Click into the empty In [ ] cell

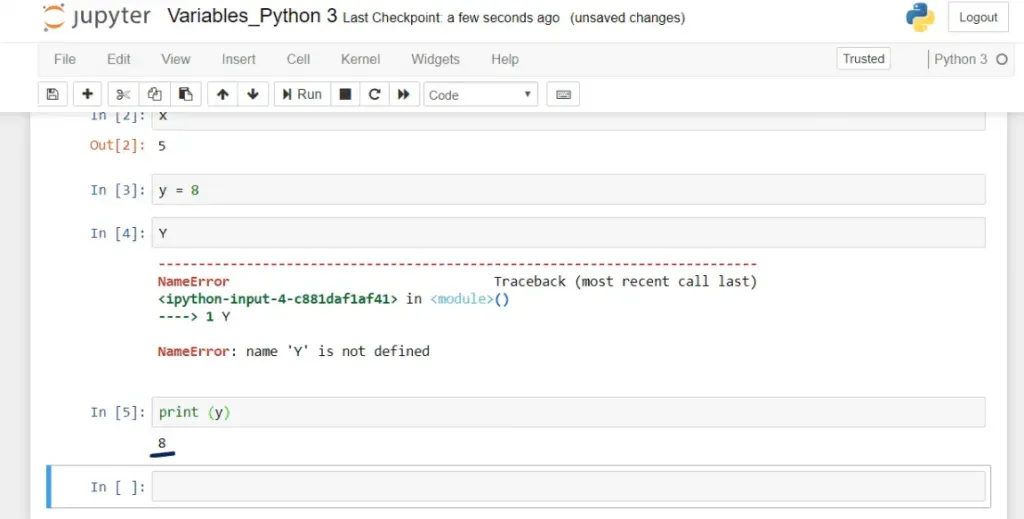click(x=567, y=487)
